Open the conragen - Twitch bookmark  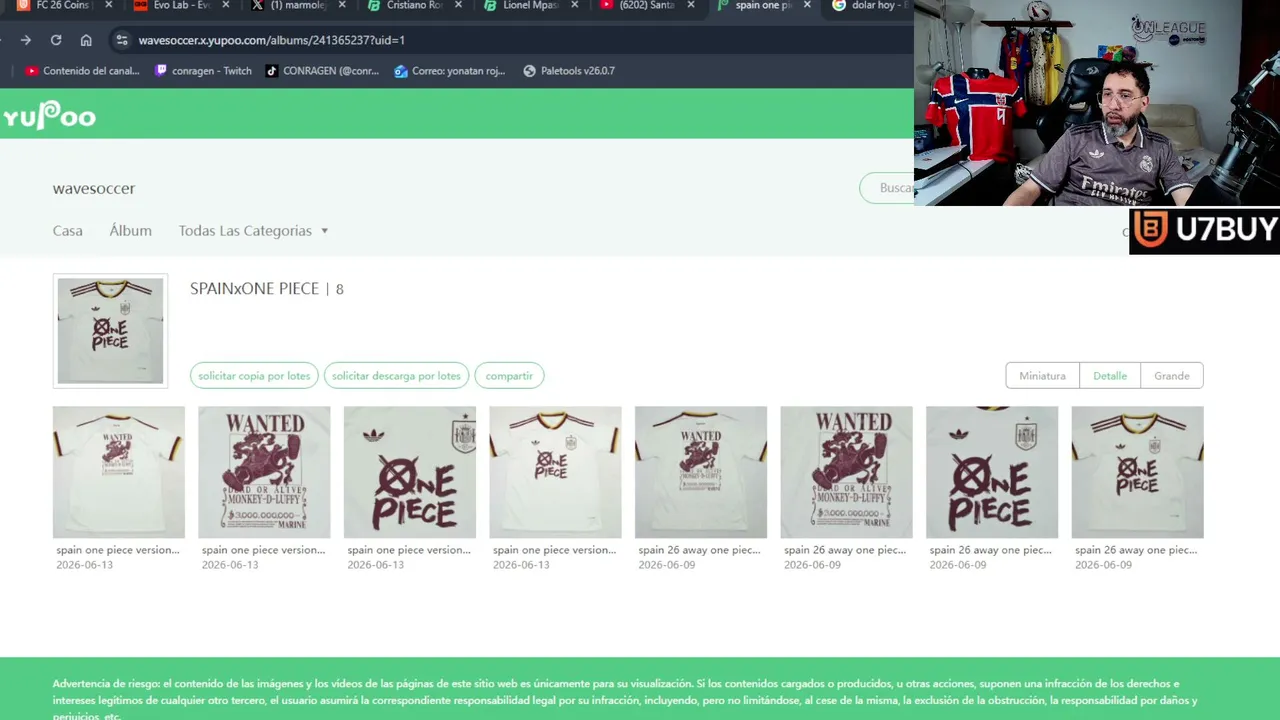pos(203,71)
